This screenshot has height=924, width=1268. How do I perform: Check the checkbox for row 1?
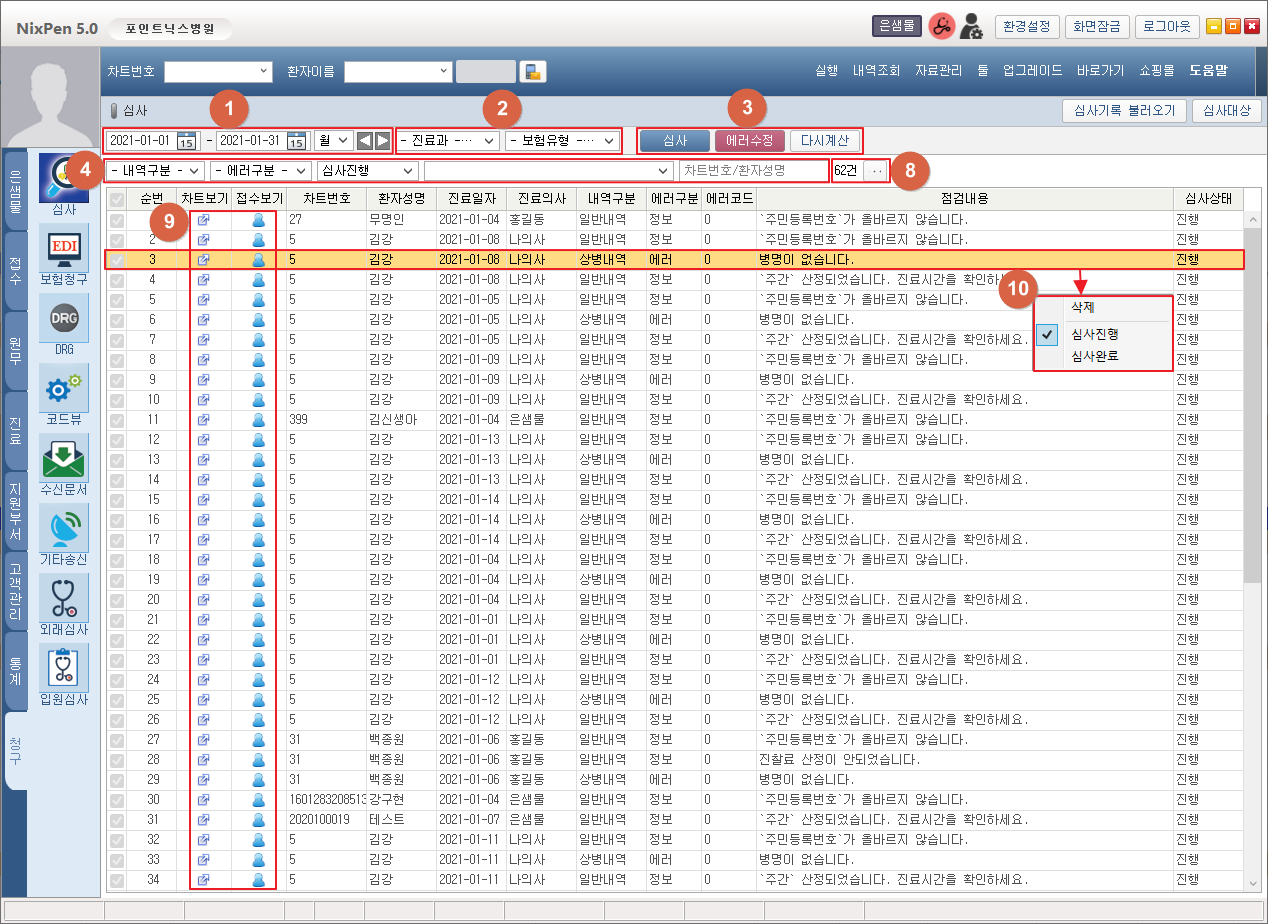(x=118, y=220)
